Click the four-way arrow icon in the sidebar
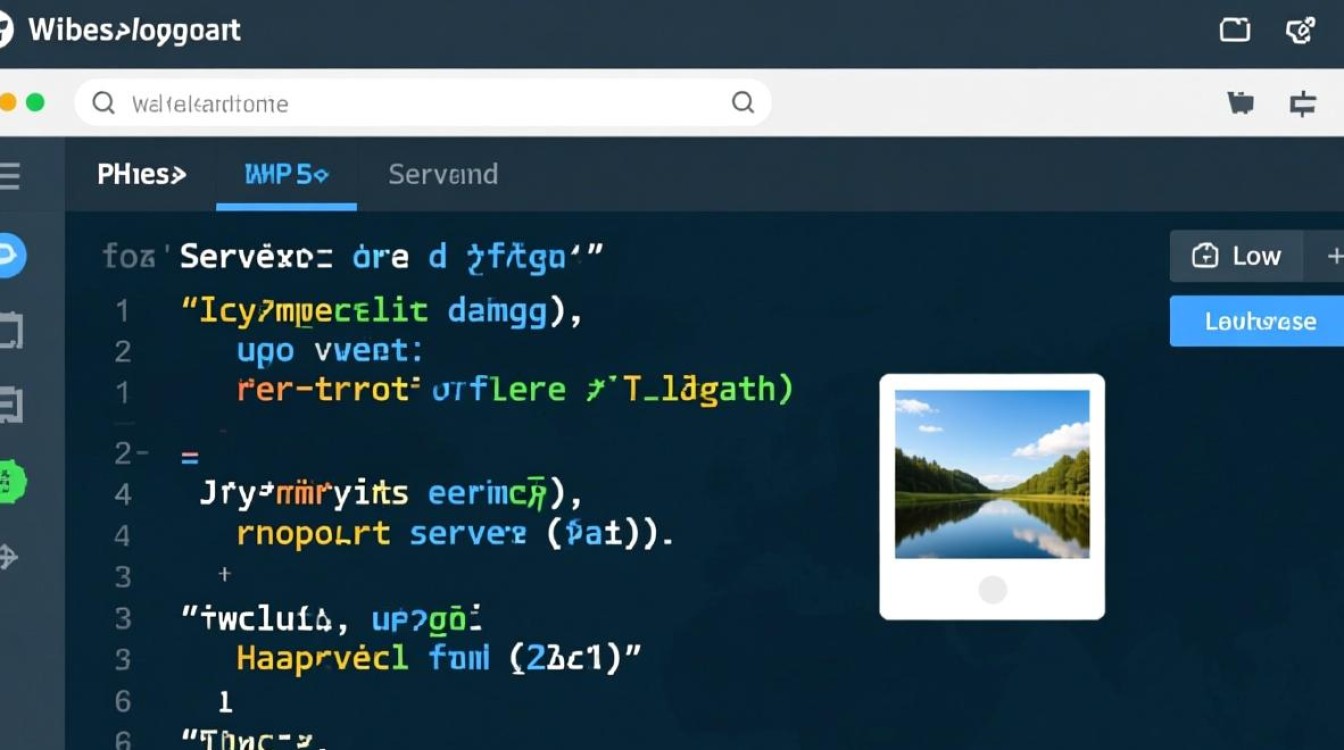 click(x=8, y=557)
